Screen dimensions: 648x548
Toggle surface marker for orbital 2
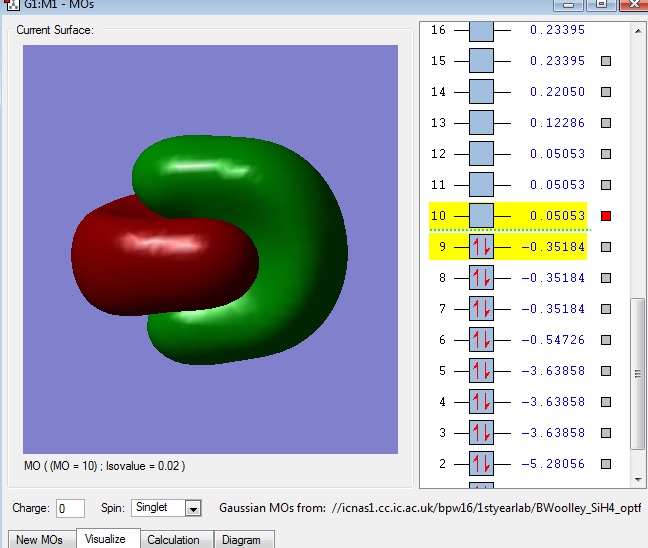[606, 464]
